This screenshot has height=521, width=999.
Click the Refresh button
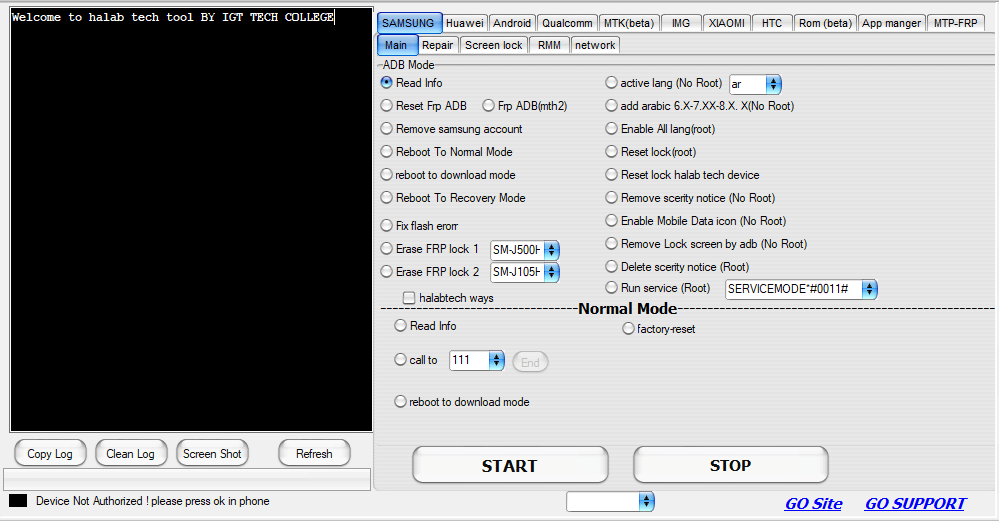click(x=314, y=453)
